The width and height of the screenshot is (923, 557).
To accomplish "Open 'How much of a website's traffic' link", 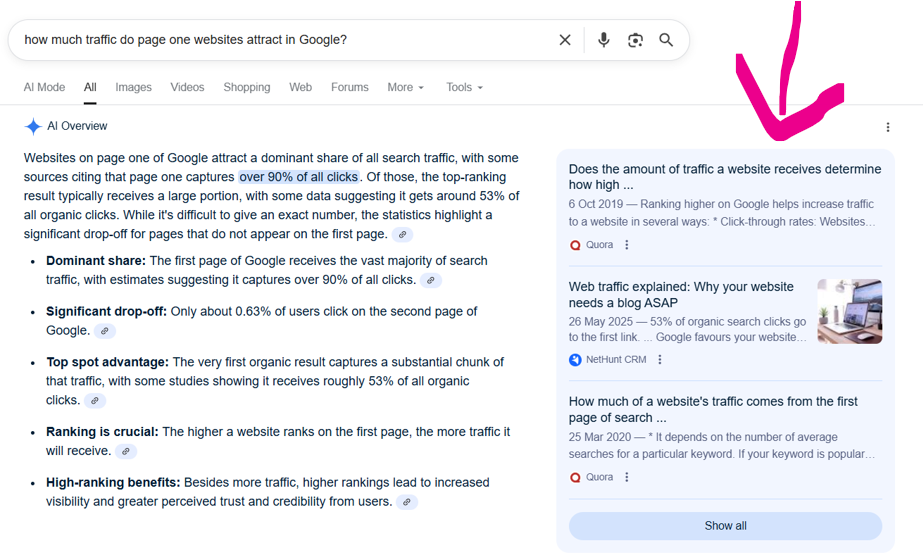I will (x=713, y=410).
